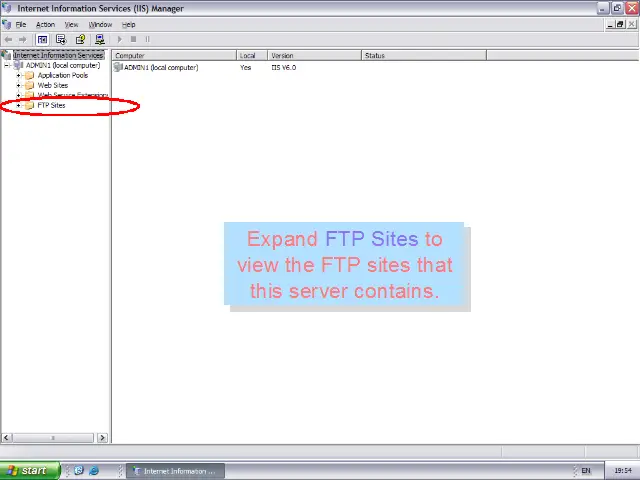Click the server icon in the list row

coord(118,67)
